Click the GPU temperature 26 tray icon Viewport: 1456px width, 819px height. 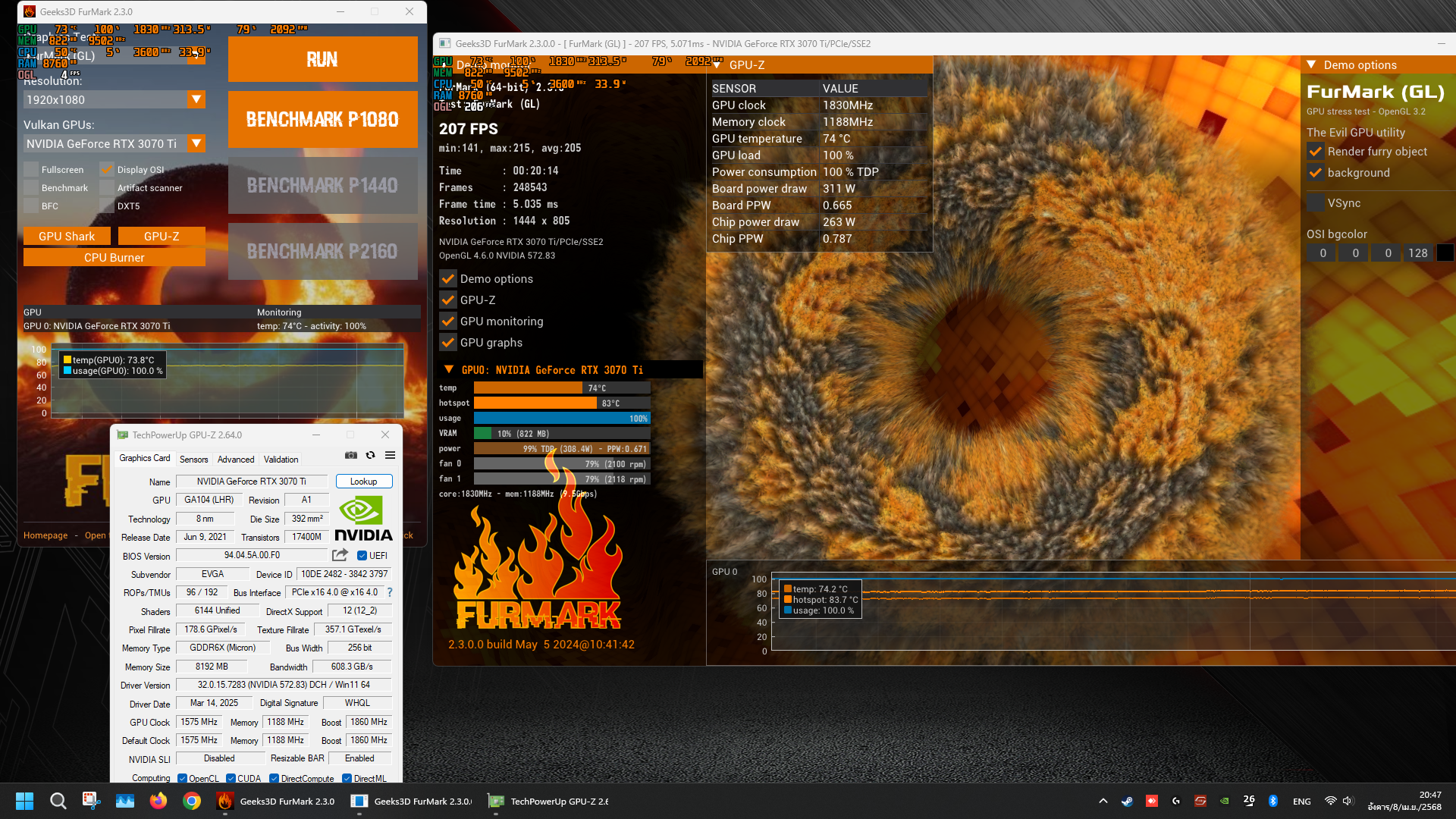1248,801
